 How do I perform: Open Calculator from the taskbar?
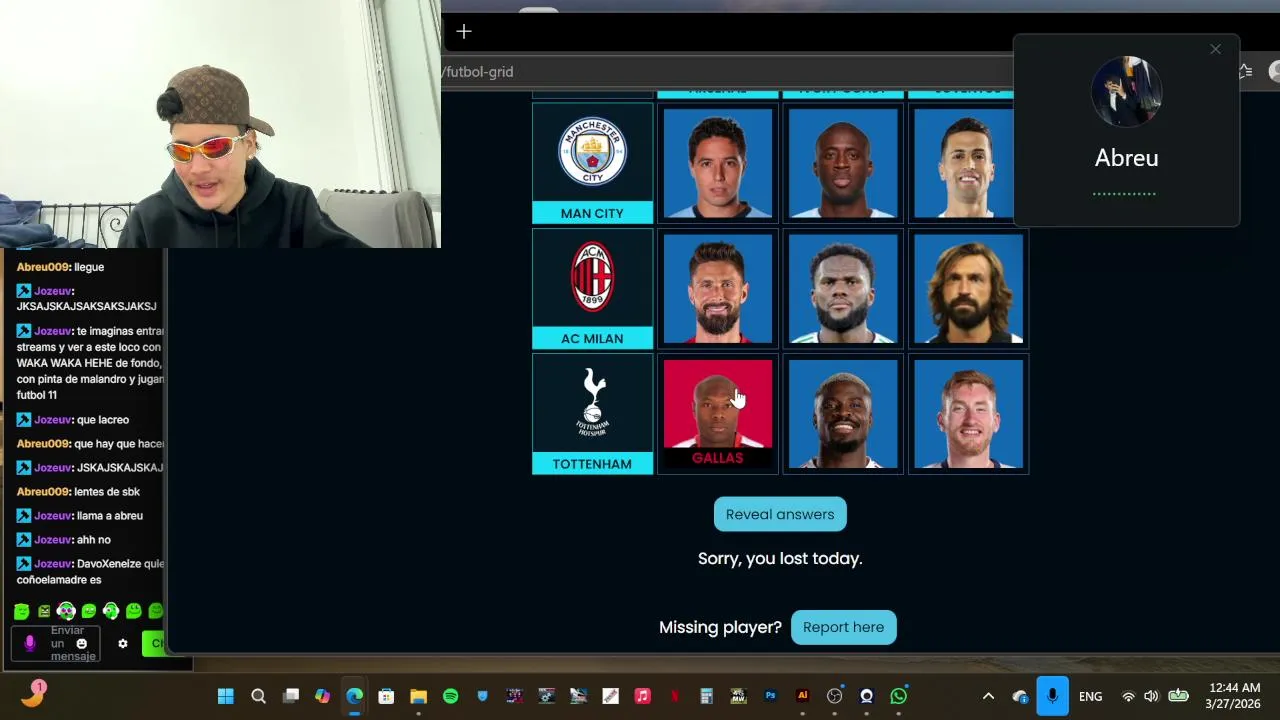coord(706,696)
